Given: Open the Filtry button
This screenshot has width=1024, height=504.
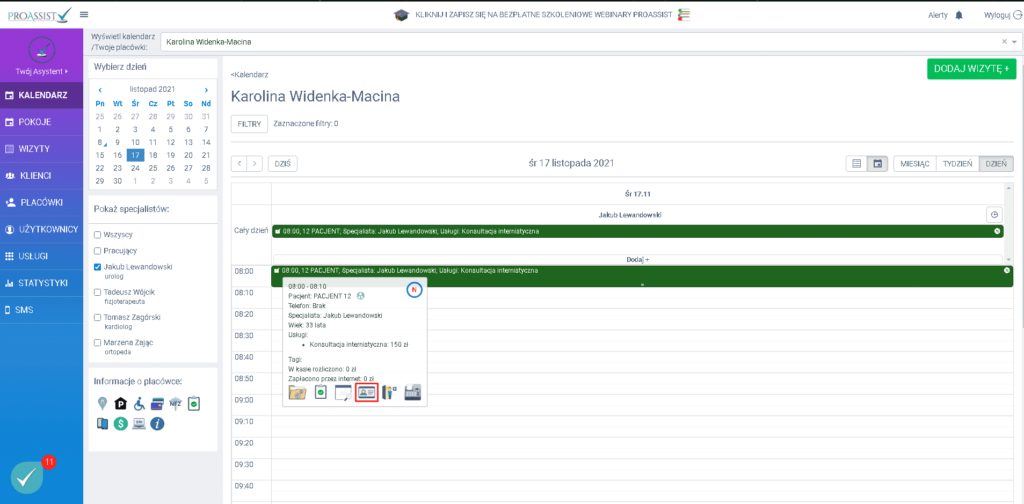Looking at the screenshot, I should click(249, 124).
